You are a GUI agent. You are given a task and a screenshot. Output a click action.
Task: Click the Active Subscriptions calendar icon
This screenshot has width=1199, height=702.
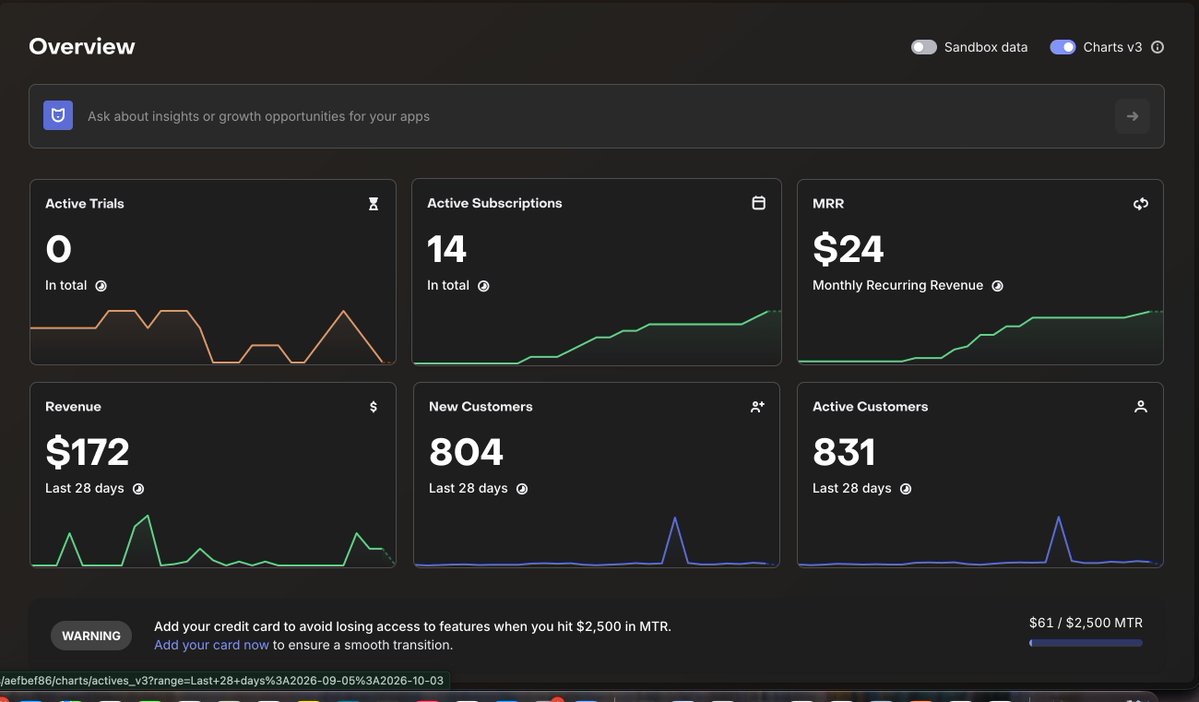(759, 203)
